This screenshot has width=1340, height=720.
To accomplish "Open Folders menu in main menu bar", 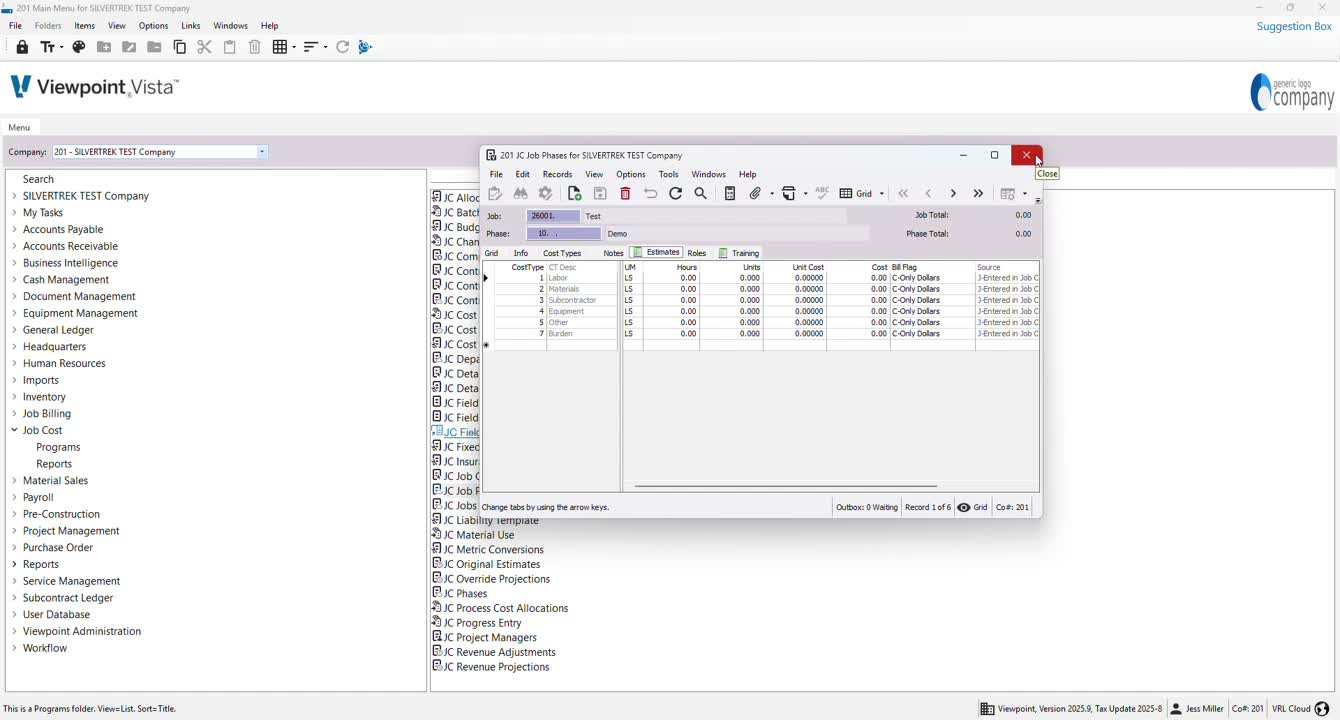I will point(48,26).
